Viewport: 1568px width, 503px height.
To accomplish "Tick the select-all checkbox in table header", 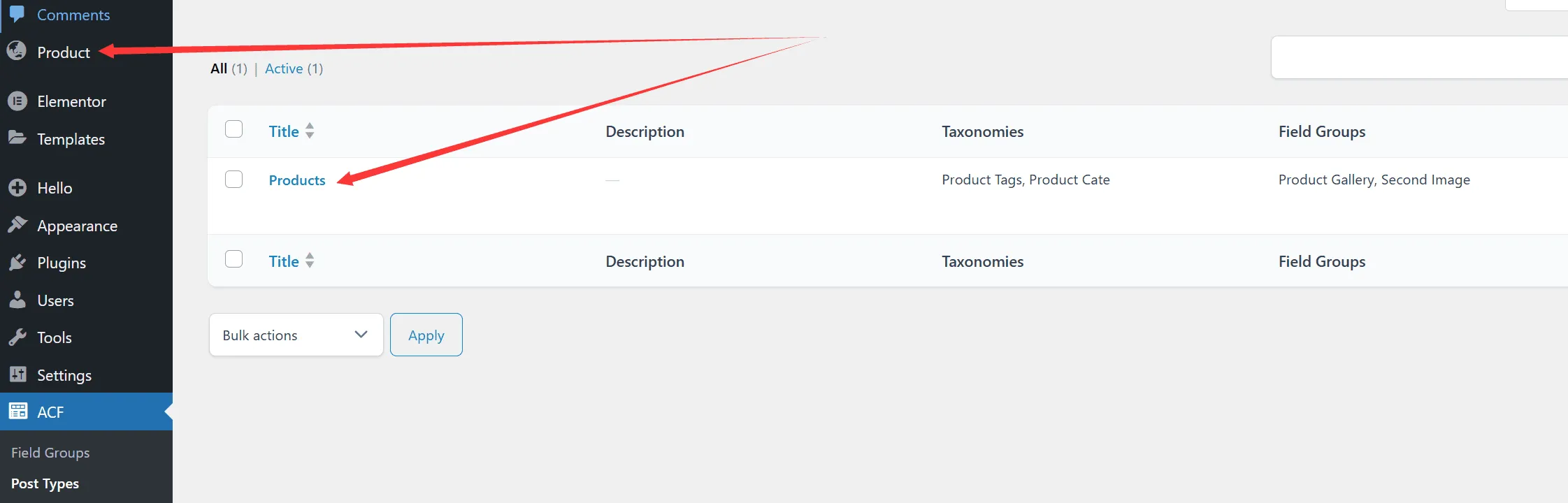I will click(x=234, y=129).
